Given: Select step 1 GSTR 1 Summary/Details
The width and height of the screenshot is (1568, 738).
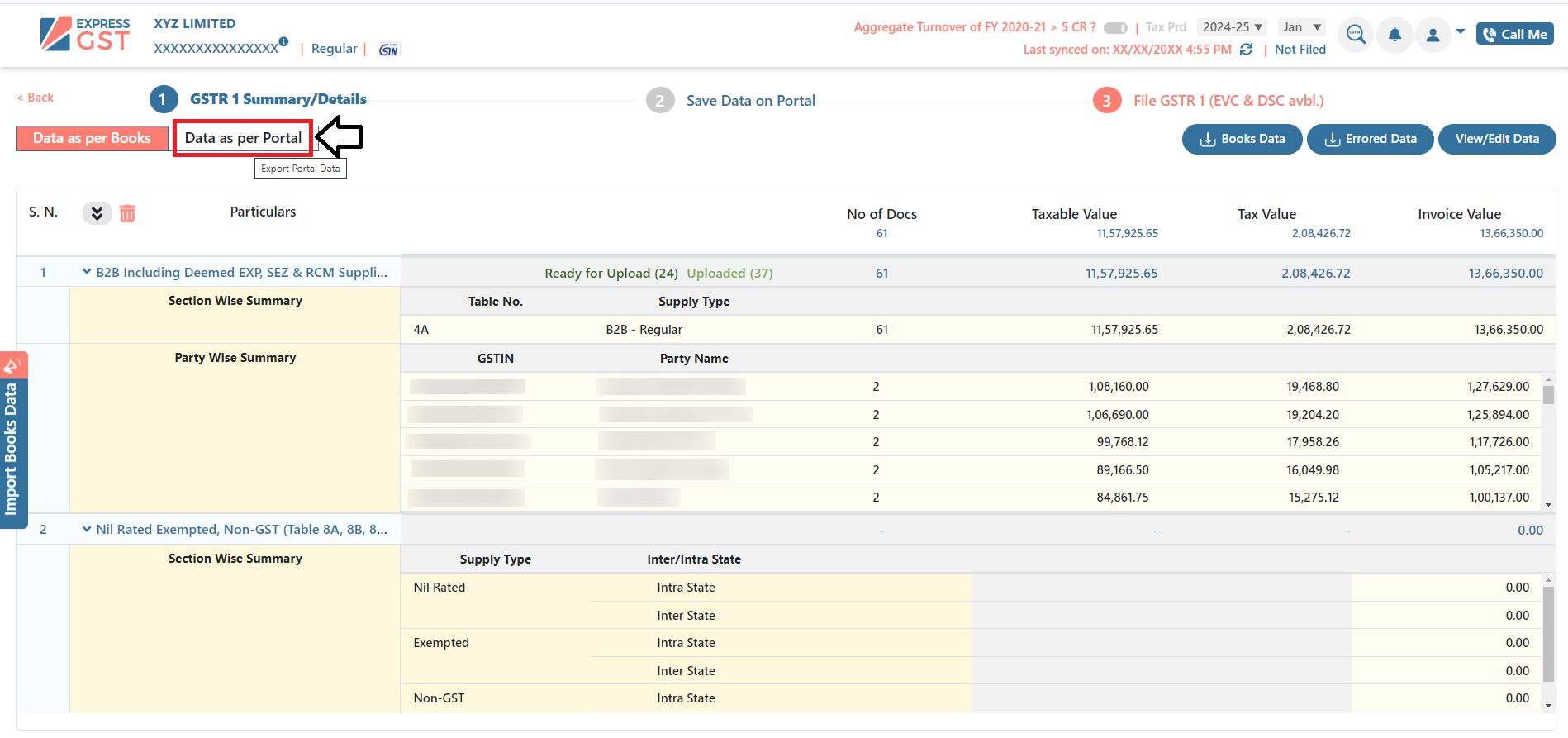Looking at the screenshot, I should (x=259, y=99).
